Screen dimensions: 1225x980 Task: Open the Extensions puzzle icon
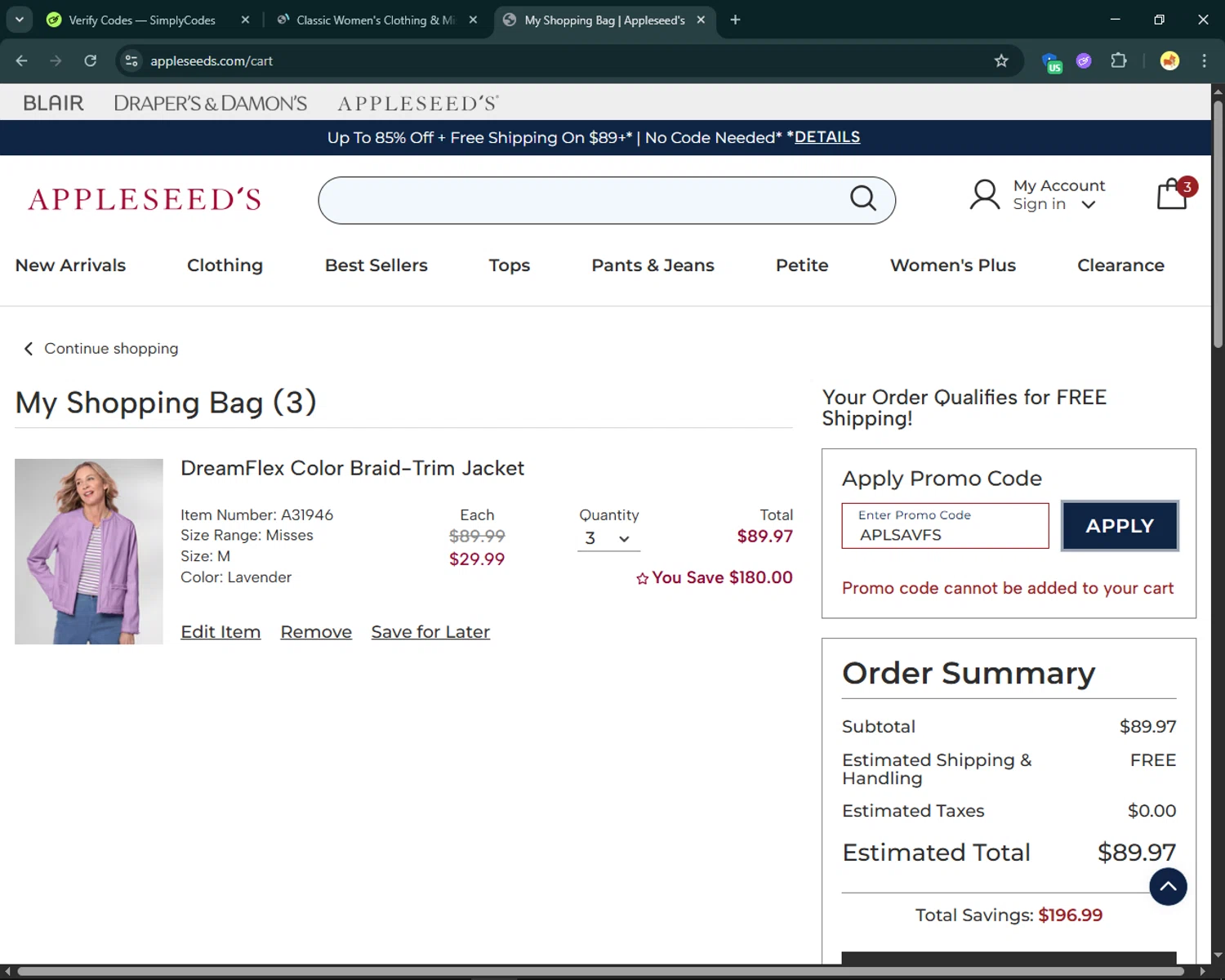(x=1119, y=60)
